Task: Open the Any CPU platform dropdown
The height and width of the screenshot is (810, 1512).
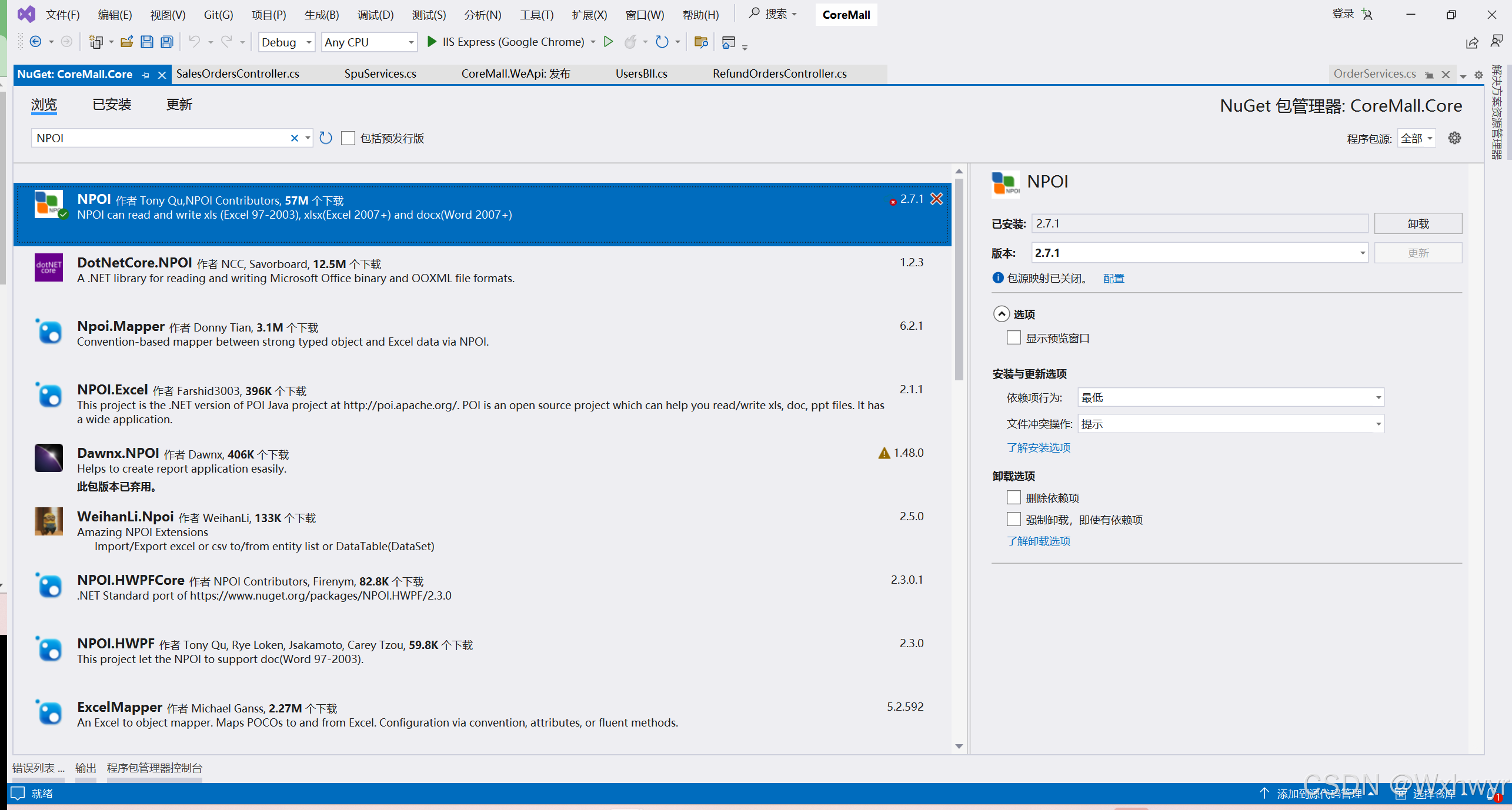Action: point(369,42)
